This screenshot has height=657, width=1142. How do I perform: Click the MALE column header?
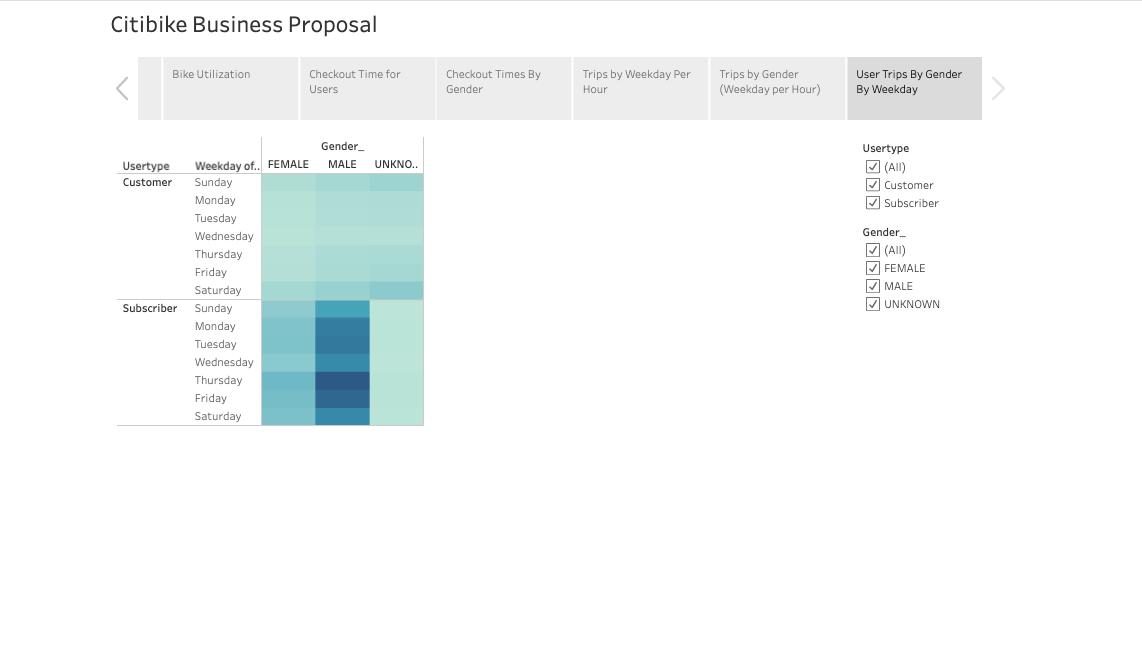point(341,164)
